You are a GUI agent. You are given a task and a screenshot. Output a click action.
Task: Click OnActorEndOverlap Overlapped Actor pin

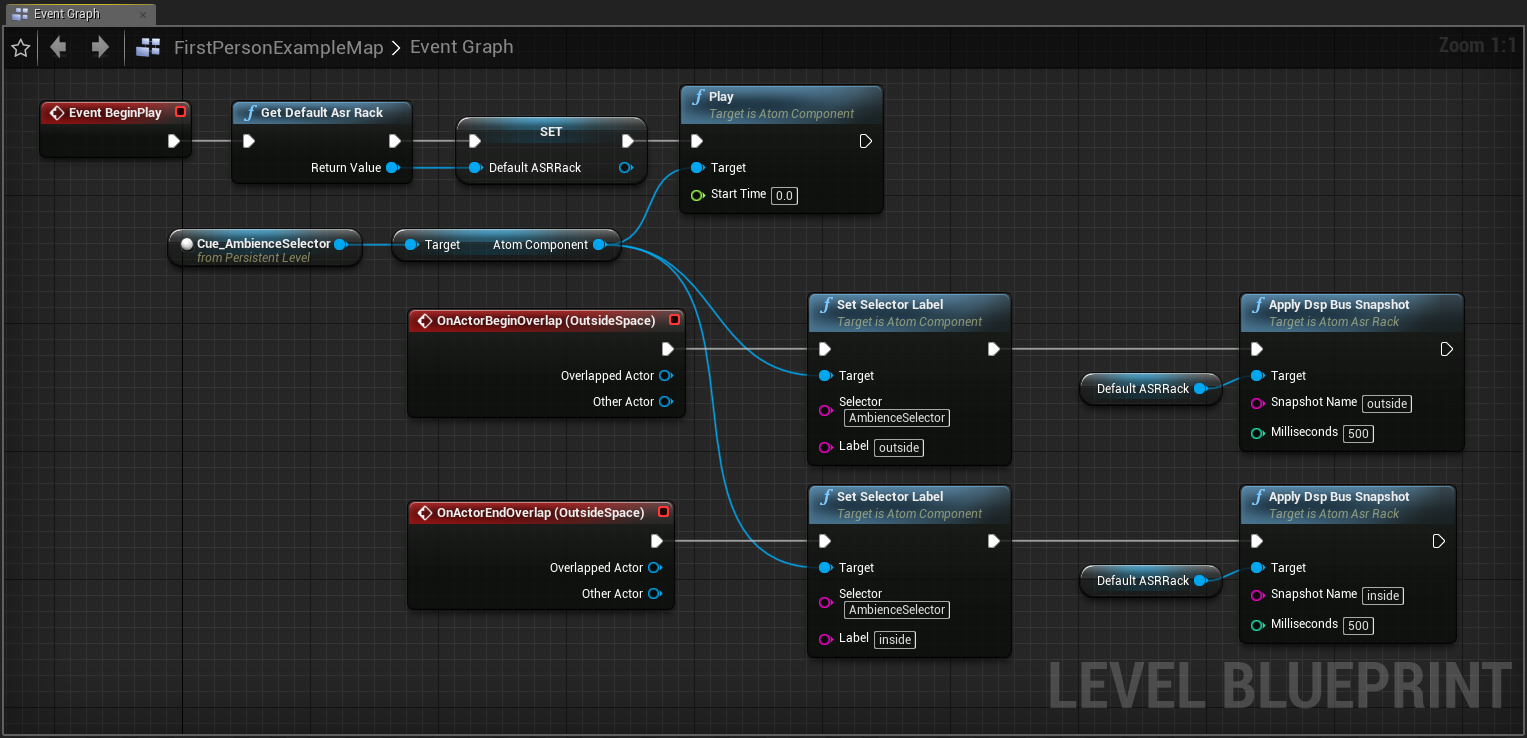coord(654,568)
